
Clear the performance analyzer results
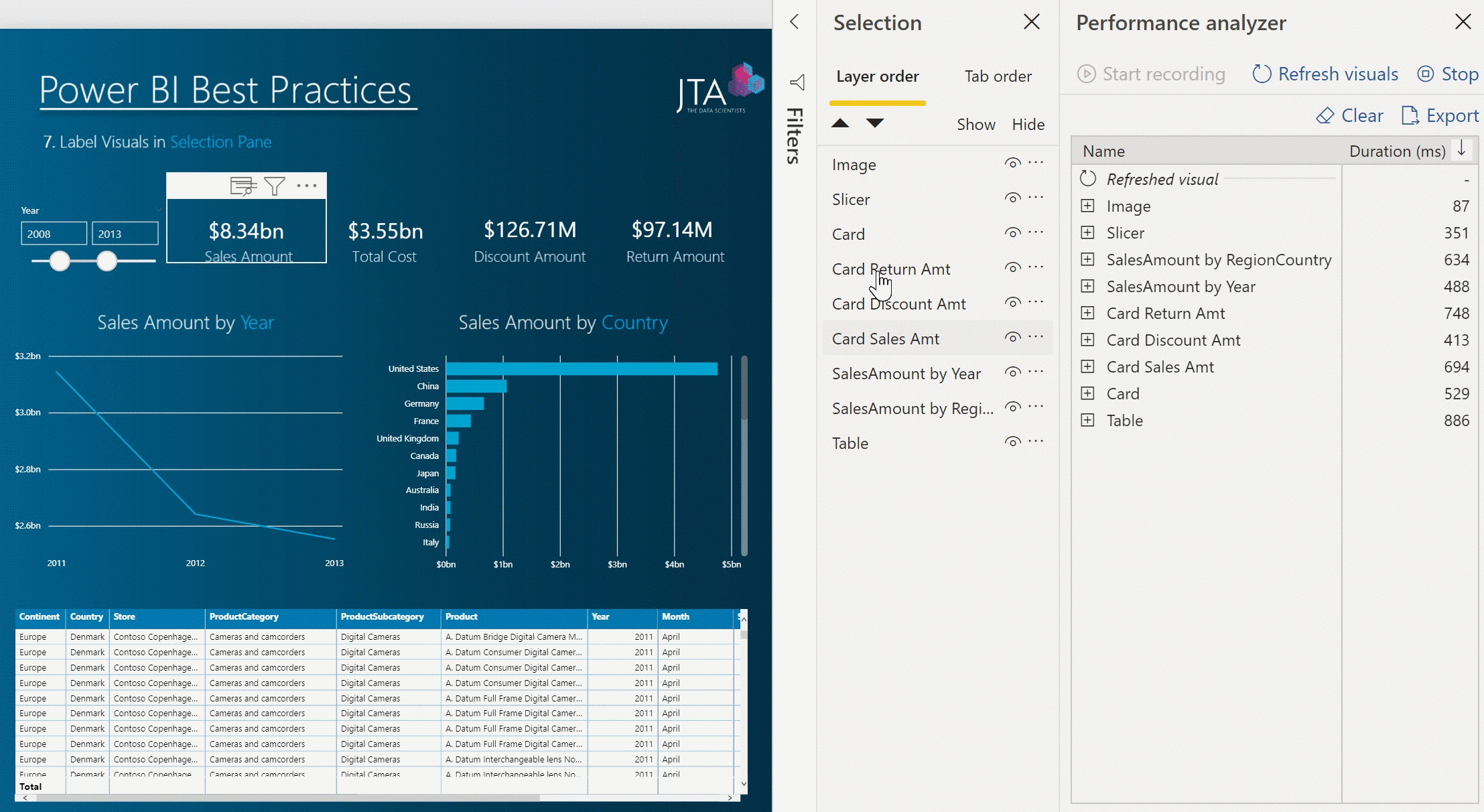(x=1349, y=115)
